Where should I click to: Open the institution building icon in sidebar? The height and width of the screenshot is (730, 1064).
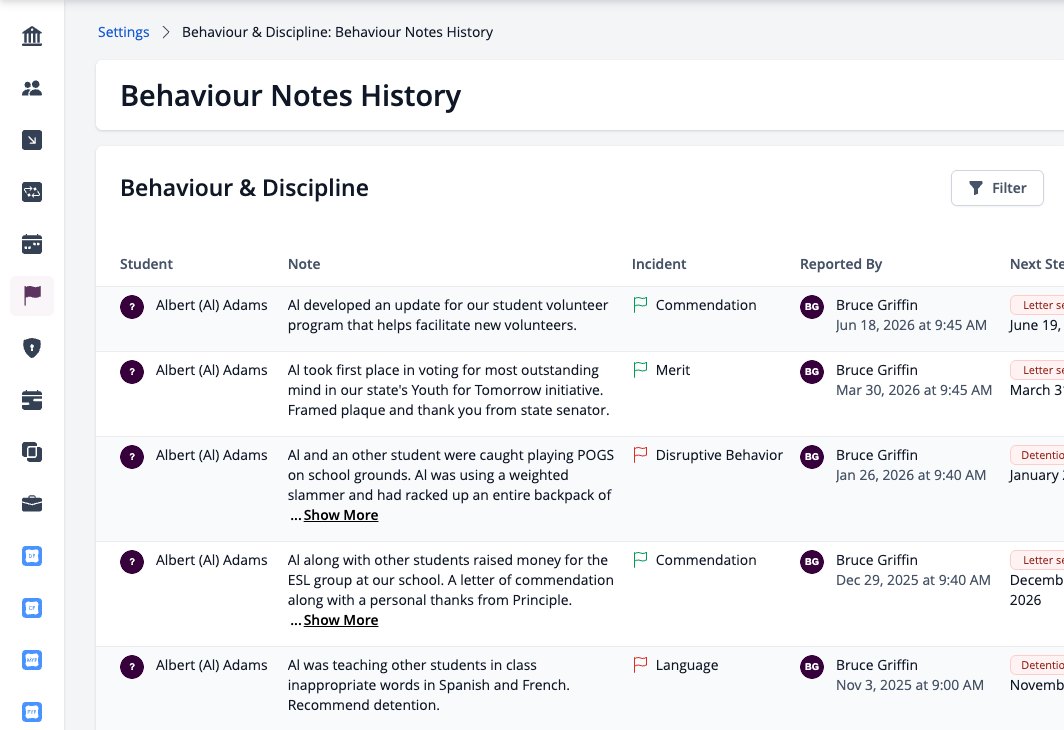pos(32,36)
